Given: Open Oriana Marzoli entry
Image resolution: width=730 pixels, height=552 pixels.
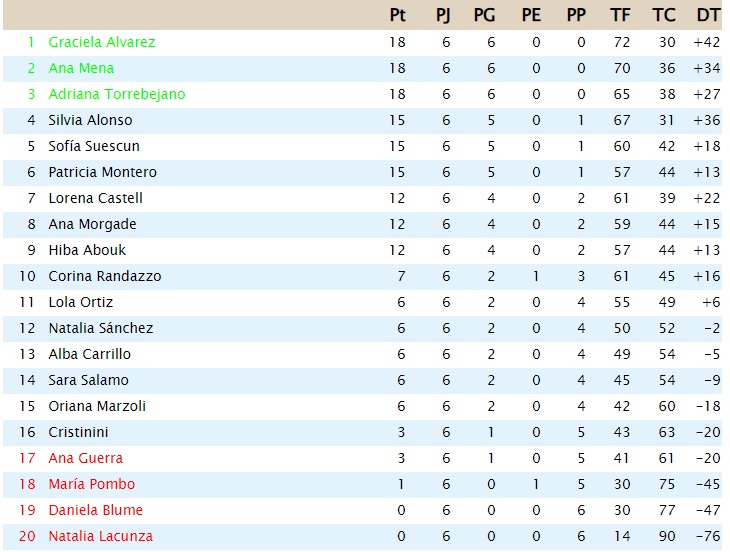Looking at the screenshot, I should click(x=97, y=406).
